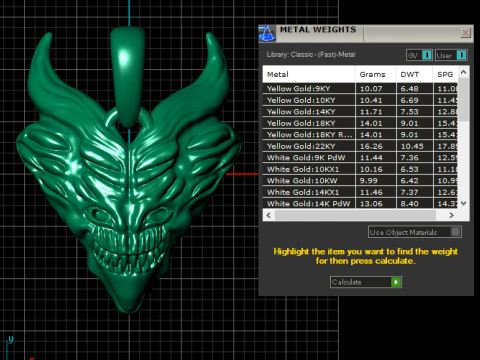Click the Library: Classic - (Fast)-Metal label
Image resolution: width=480 pixels, height=360 pixels.
click(311, 54)
